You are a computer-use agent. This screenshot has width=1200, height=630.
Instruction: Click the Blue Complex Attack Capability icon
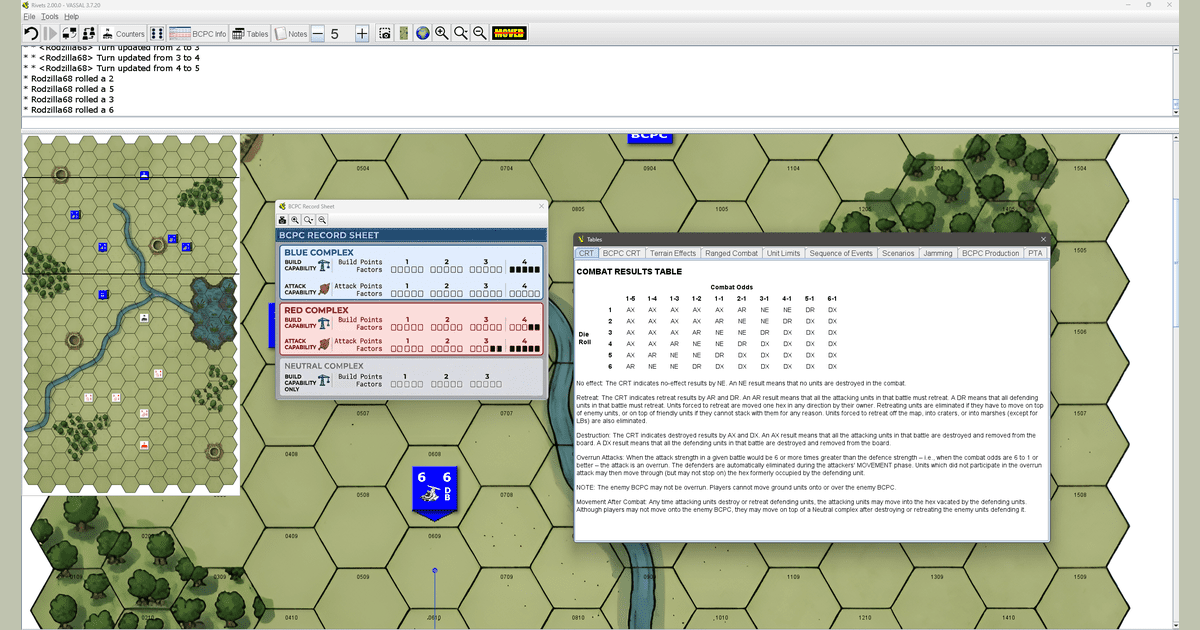325,290
